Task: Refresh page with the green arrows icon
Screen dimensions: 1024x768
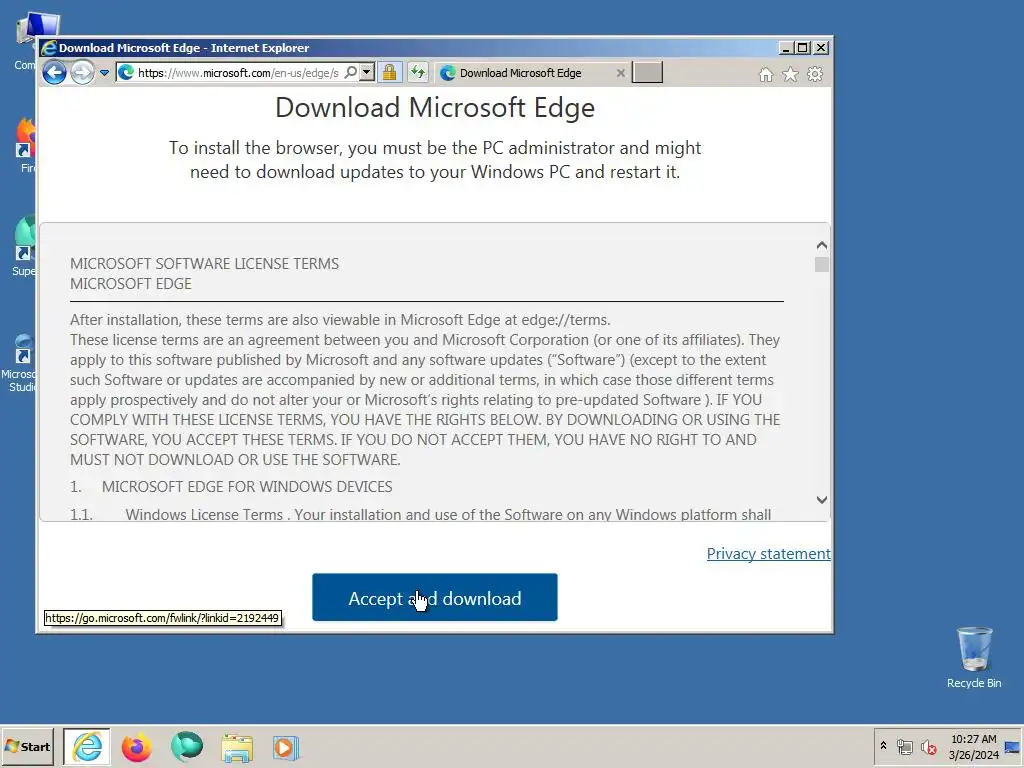Action: pos(418,72)
